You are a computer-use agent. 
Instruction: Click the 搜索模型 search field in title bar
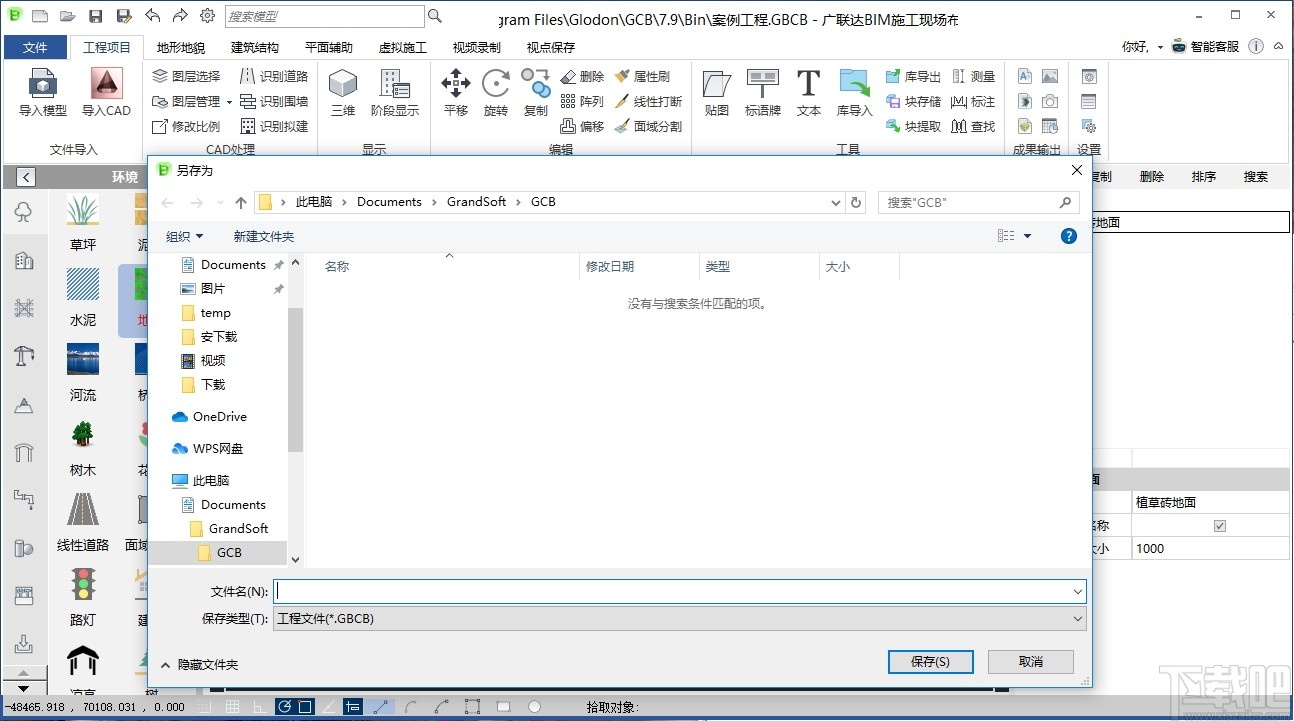coord(324,16)
